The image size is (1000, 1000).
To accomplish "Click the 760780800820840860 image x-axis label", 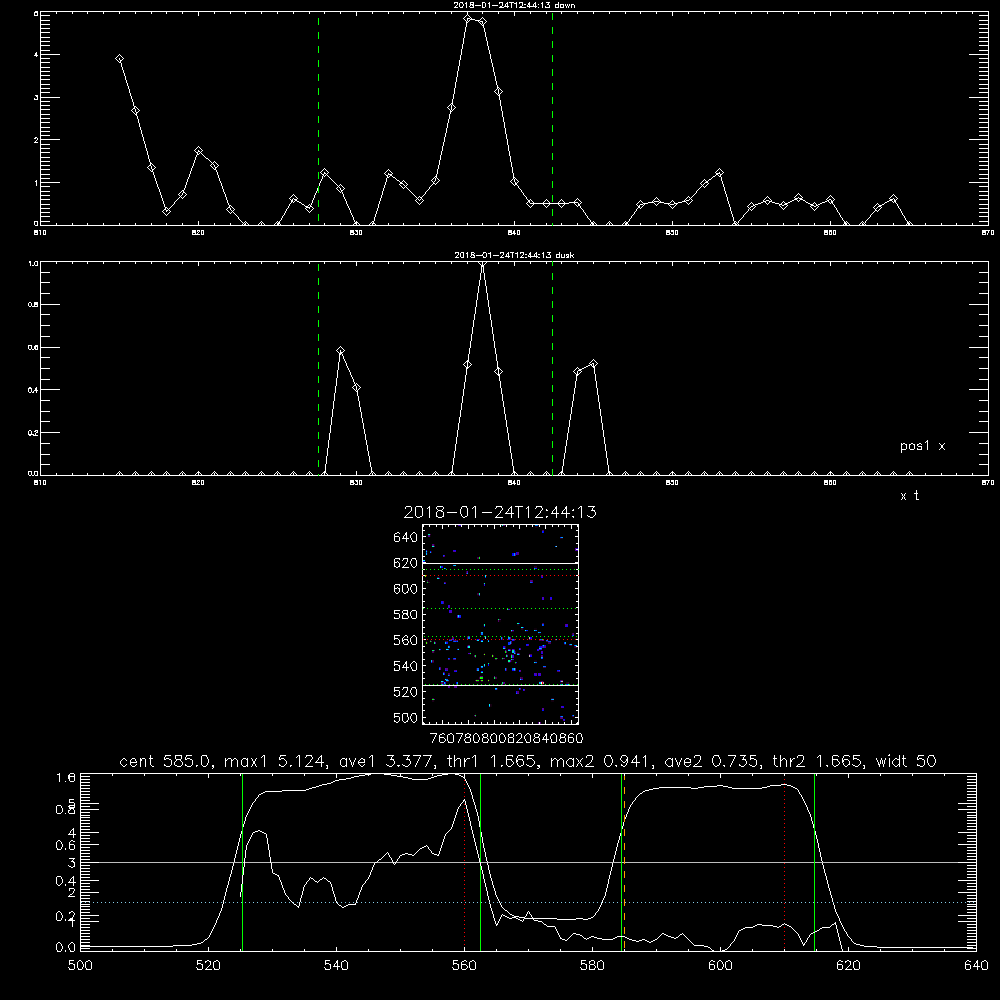I will click(506, 739).
